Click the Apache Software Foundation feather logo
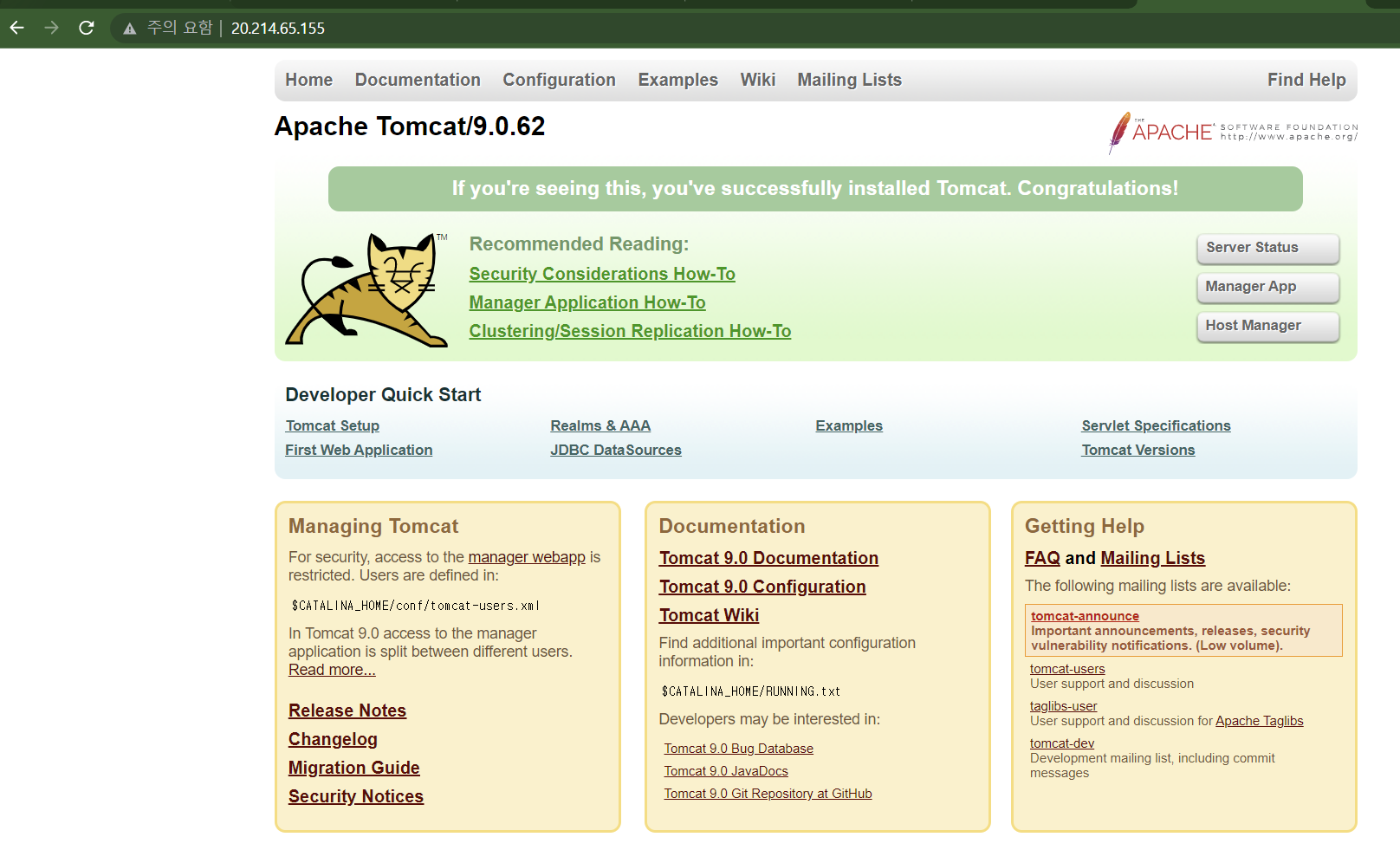 click(x=1233, y=133)
